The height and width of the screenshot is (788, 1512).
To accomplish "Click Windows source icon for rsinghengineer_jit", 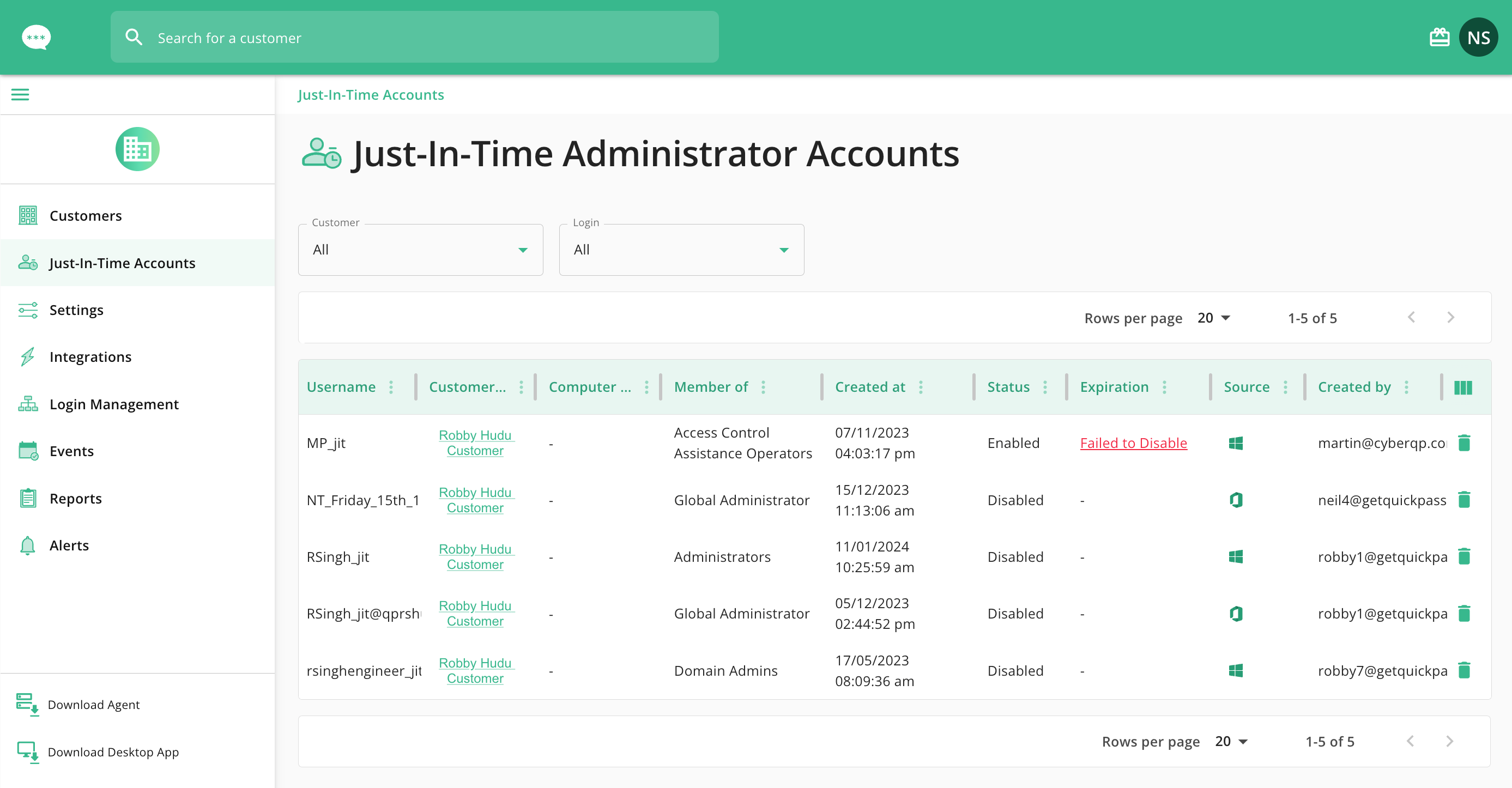I will (x=1236, y=670).
